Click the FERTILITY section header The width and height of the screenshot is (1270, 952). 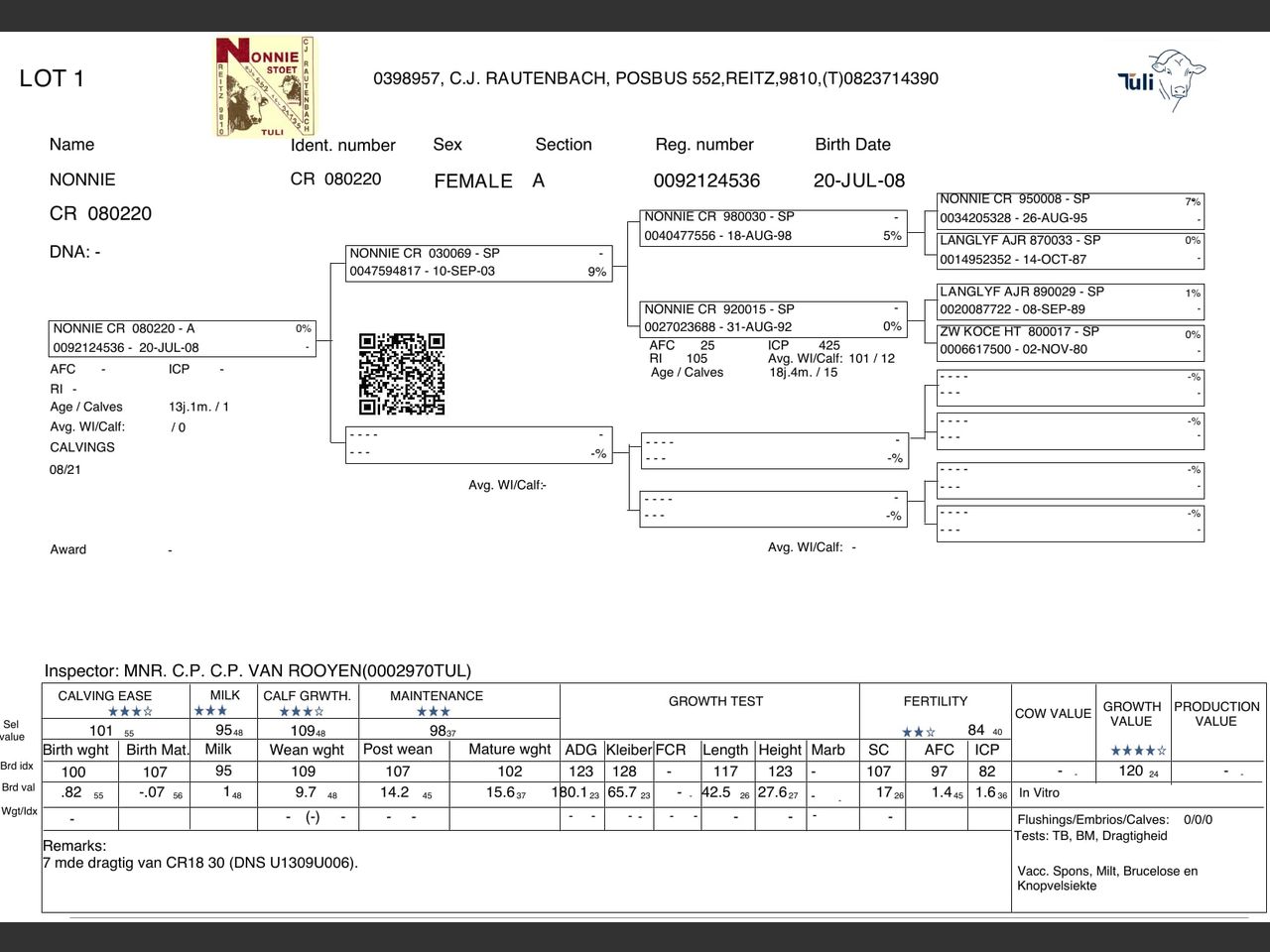click(x=935, y=701)
